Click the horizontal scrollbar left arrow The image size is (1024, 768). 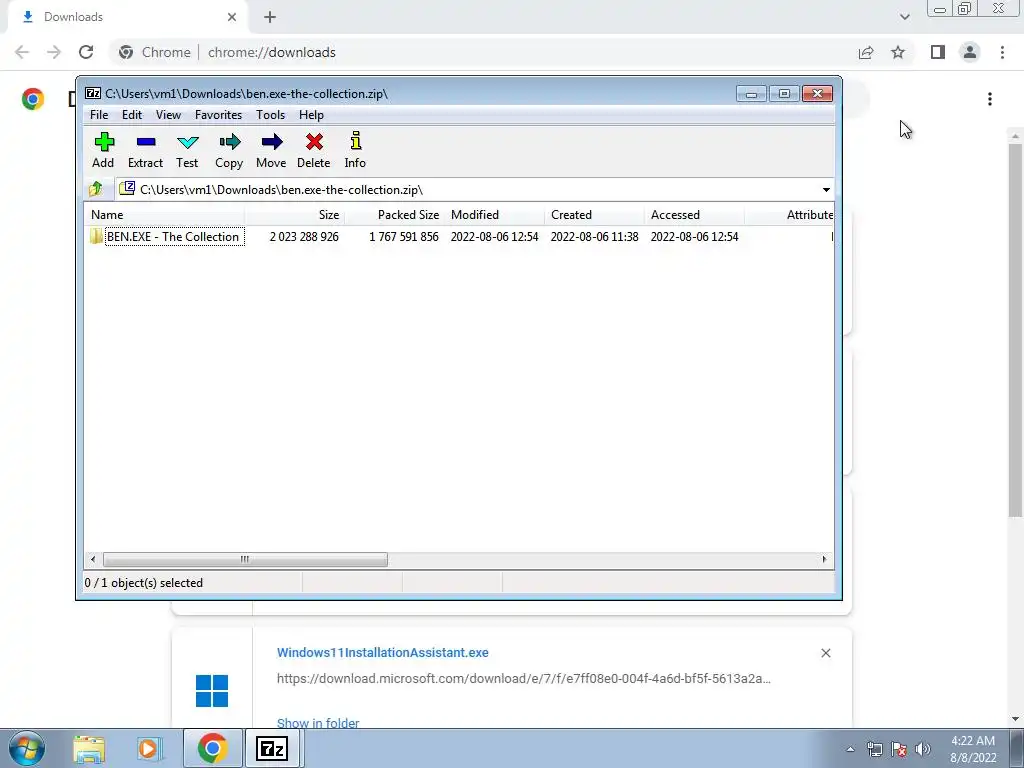(x=93, y=559)
